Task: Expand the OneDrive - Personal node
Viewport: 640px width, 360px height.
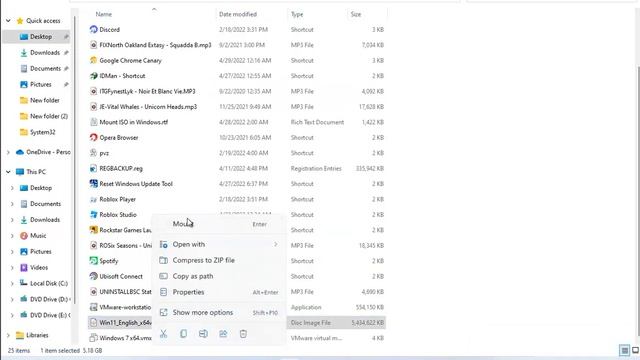Action: click(8, 152)
